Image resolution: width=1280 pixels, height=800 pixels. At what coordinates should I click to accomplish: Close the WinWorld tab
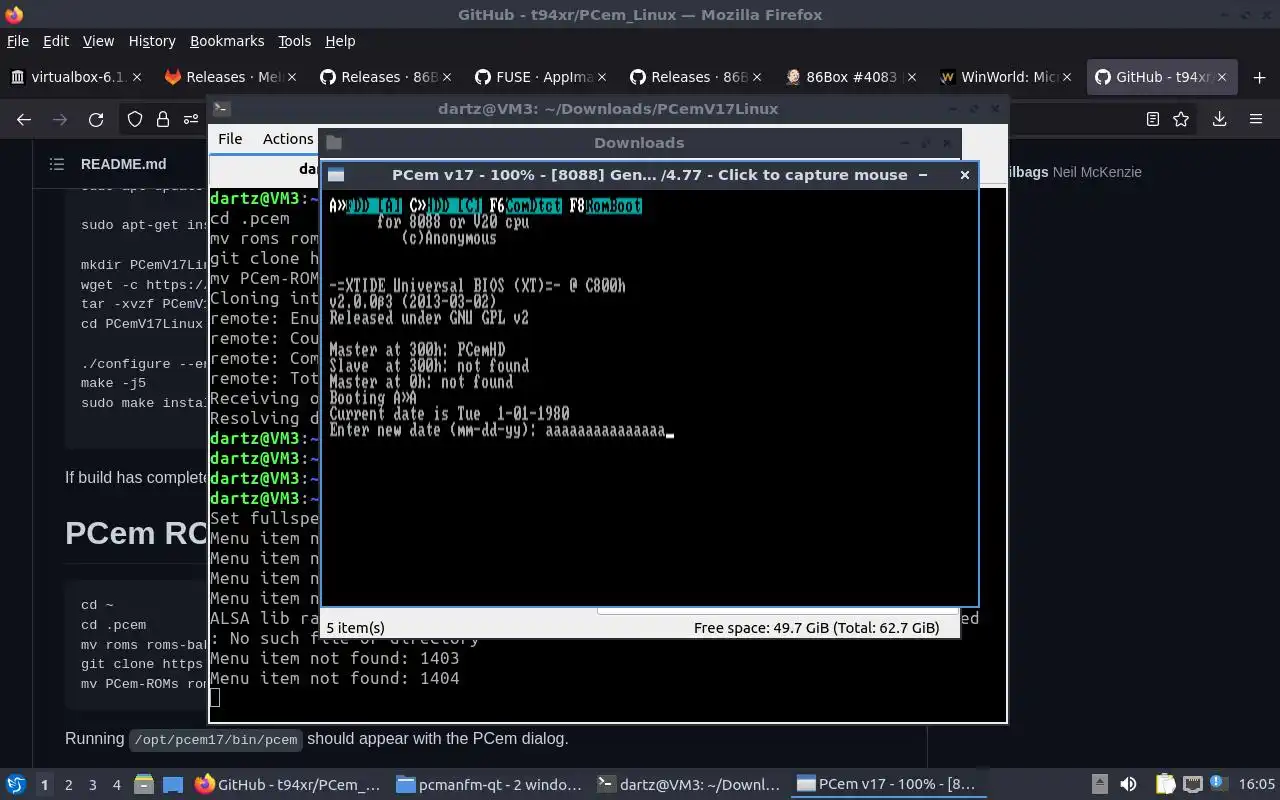1067,77
